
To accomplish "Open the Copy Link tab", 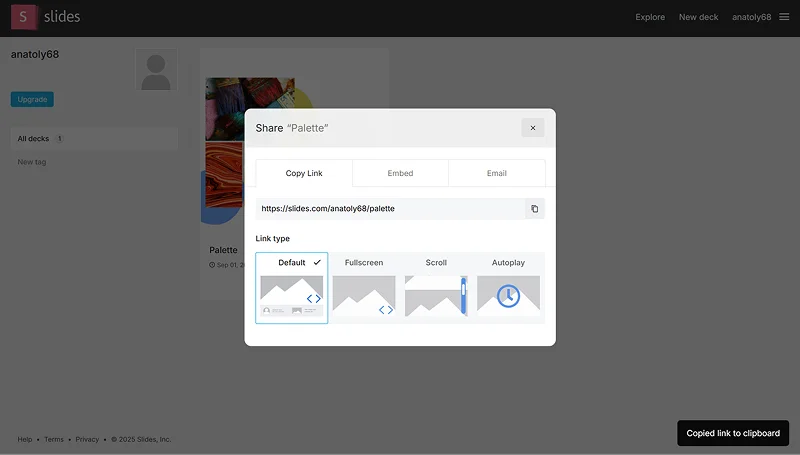I will 304,173.
